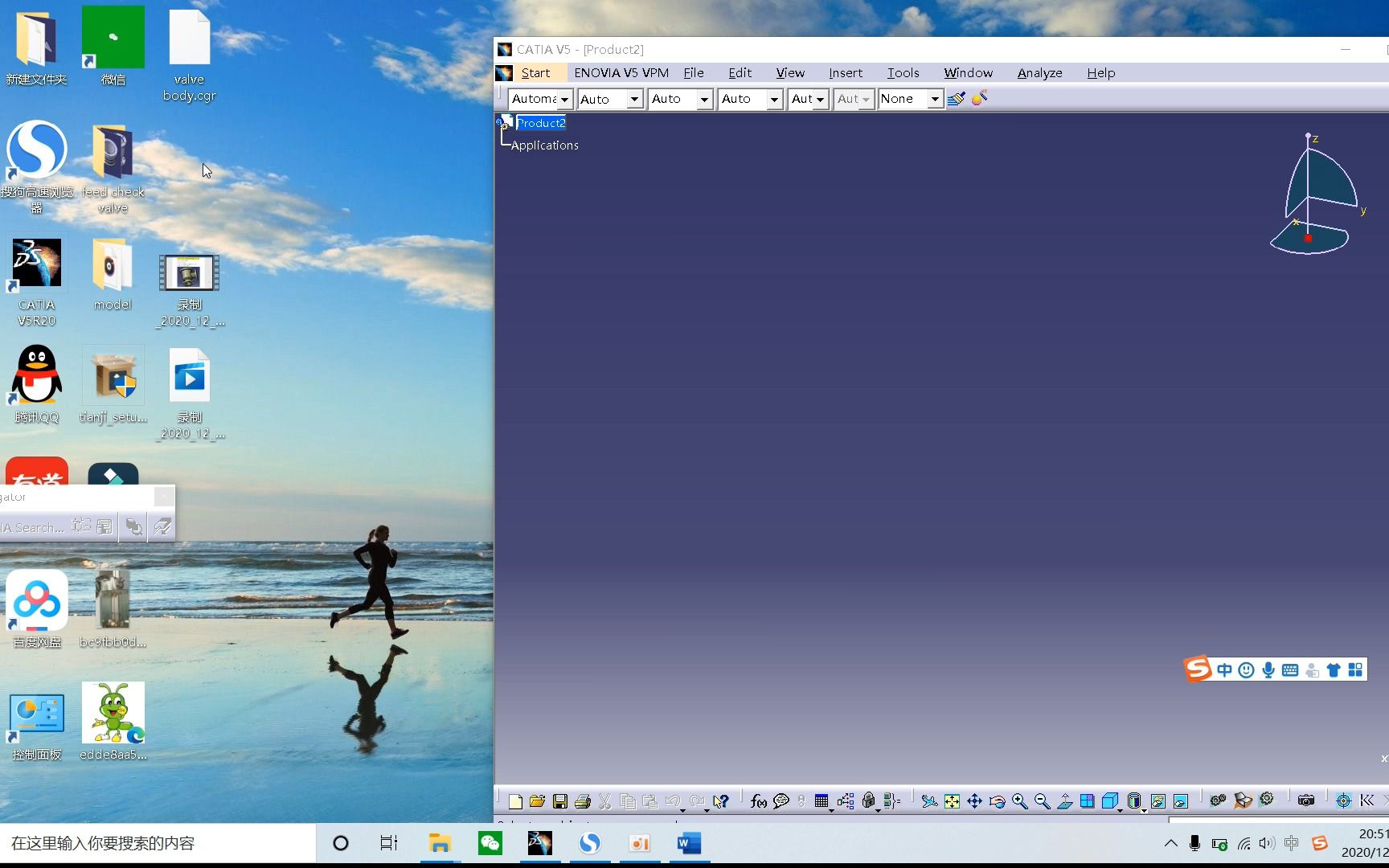Open the Tools menu

pos(903,73)
